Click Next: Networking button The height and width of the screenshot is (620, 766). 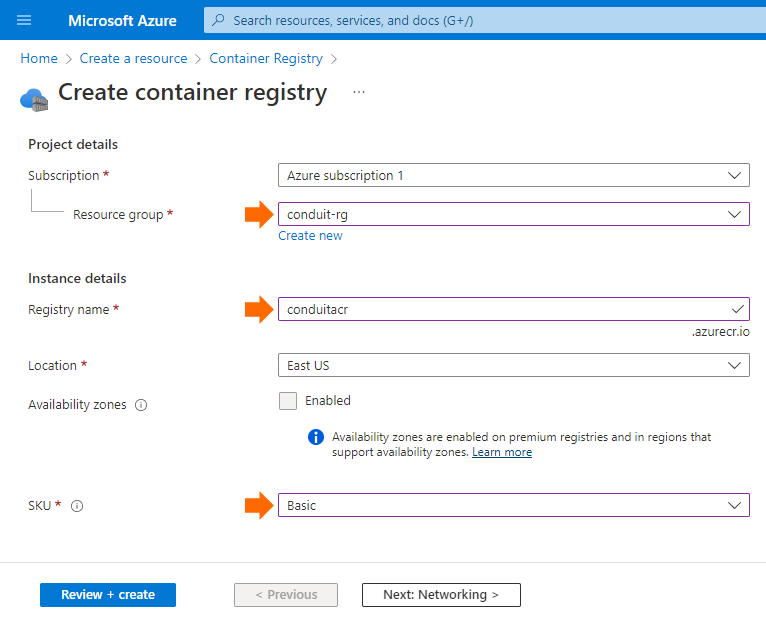tap(441, 595)
